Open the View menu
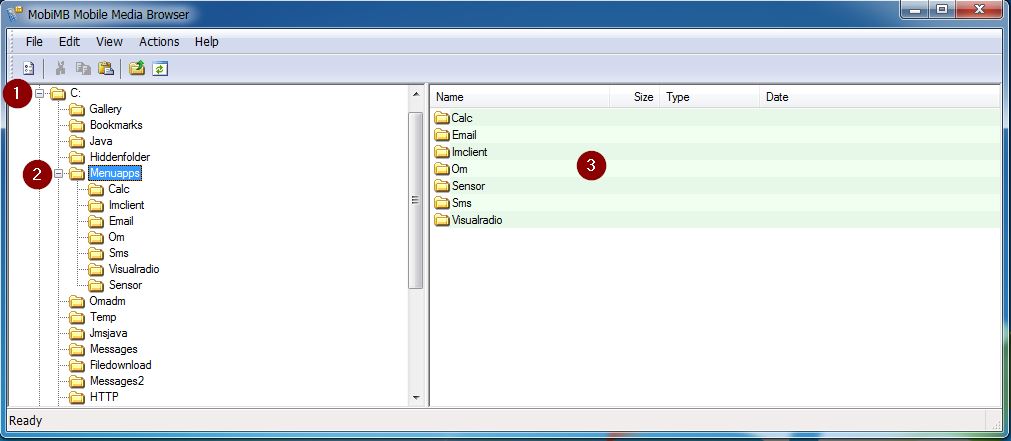Screen dimensions: 1011x441 click(109, 41)
